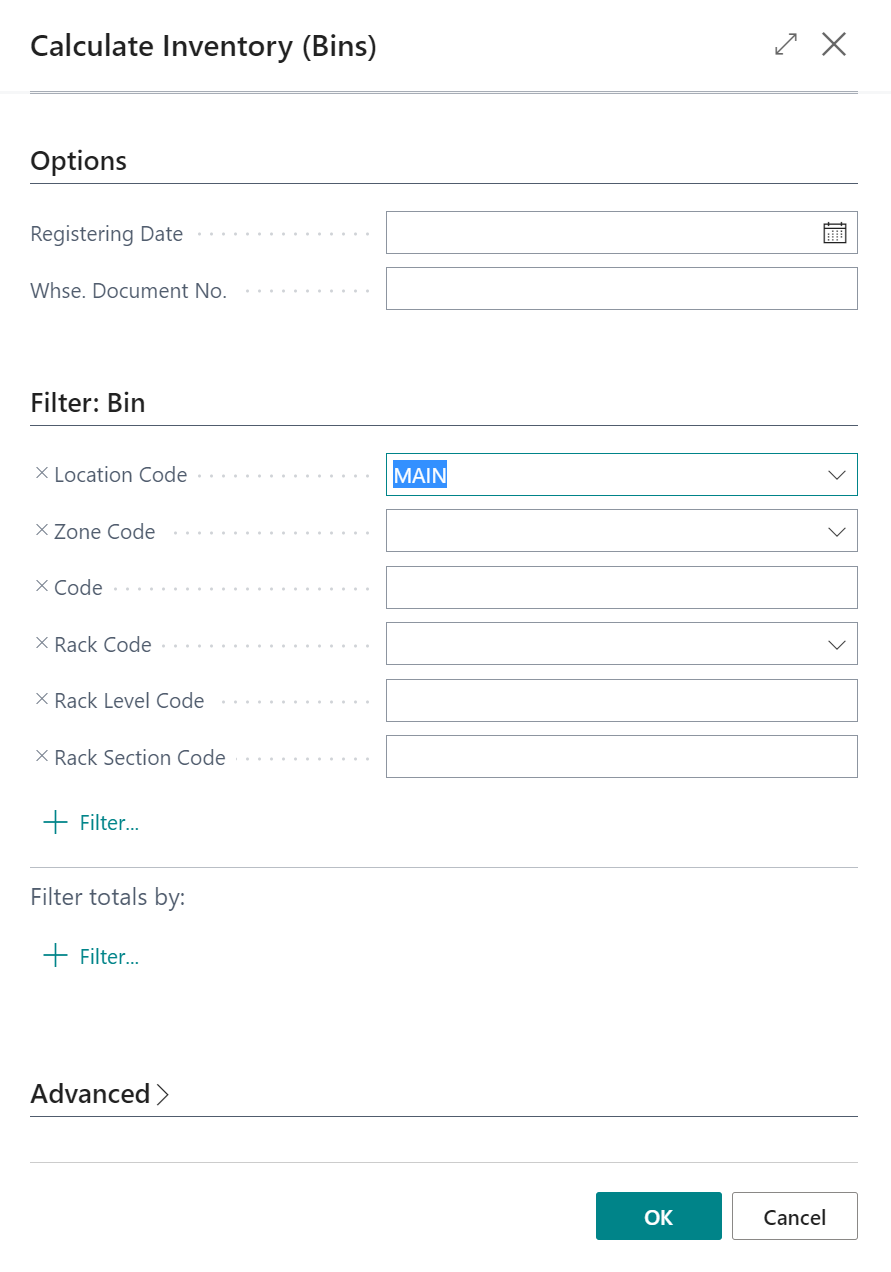Viewport: 891px width, 1272px height.
Task: Open the Registering Date calendar picker
Action: pos(834,233)
